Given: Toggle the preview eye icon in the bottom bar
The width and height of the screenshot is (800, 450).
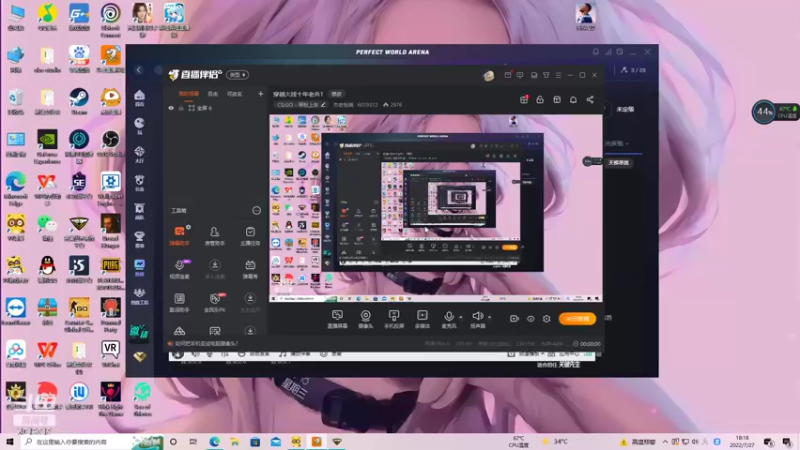Looking at the screenshot, I should click(x=531, y=318).
